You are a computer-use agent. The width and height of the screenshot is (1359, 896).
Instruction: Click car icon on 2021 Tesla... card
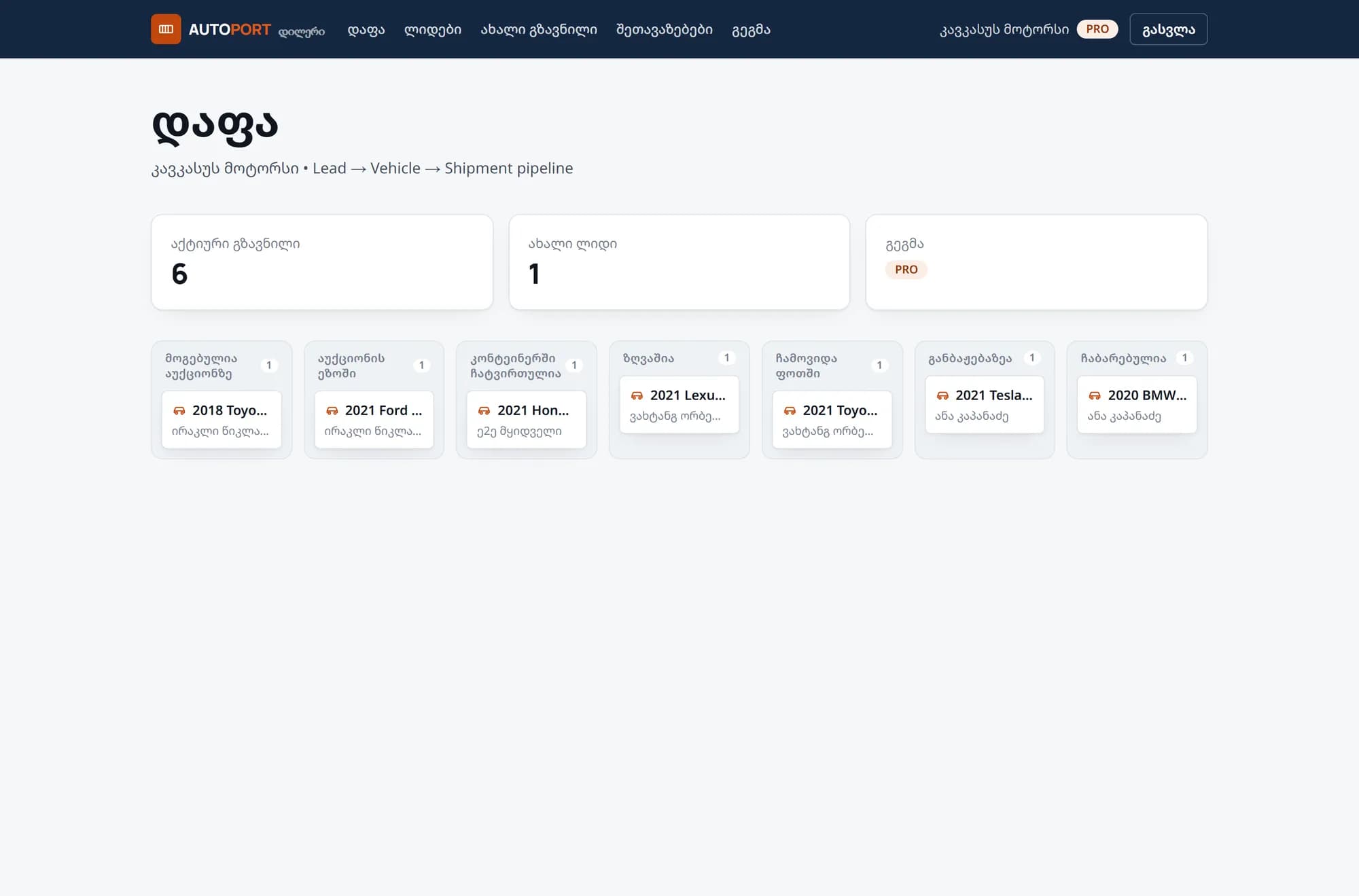[942, 395]
